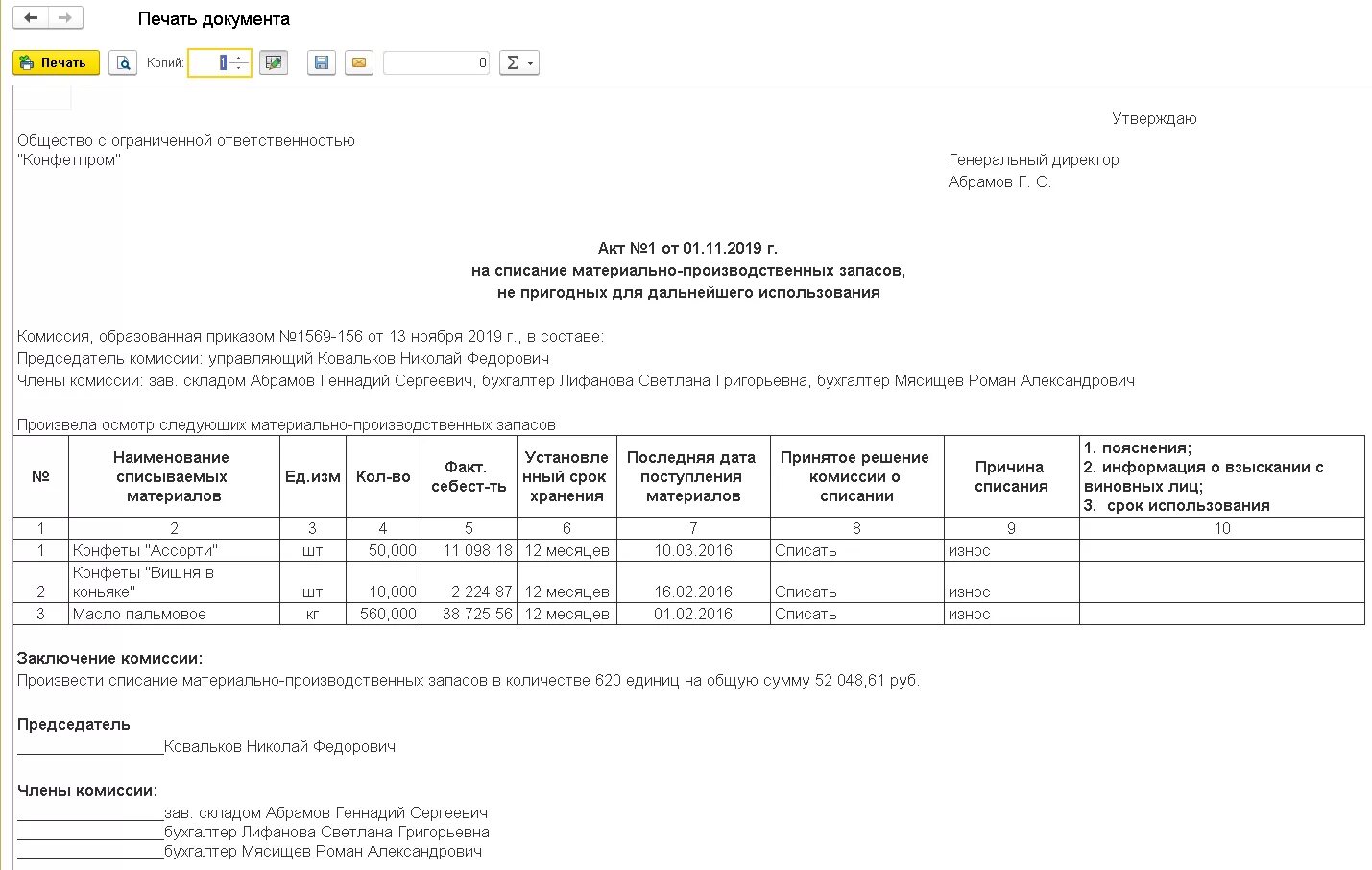Click header 'Последняя дата поступления материалов'
Viewport: 1372px width, 870px height.
[693, 476]
